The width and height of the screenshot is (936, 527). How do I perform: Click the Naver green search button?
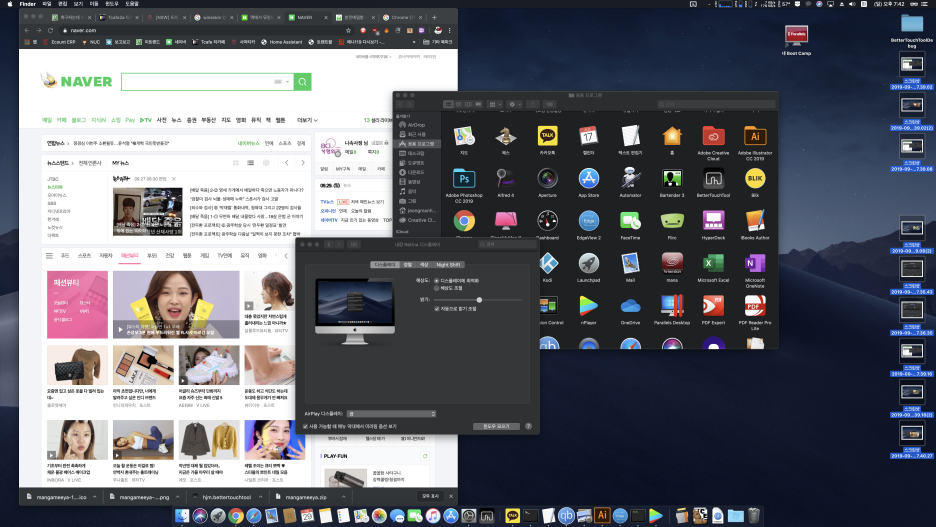click(x=303, y=82)
